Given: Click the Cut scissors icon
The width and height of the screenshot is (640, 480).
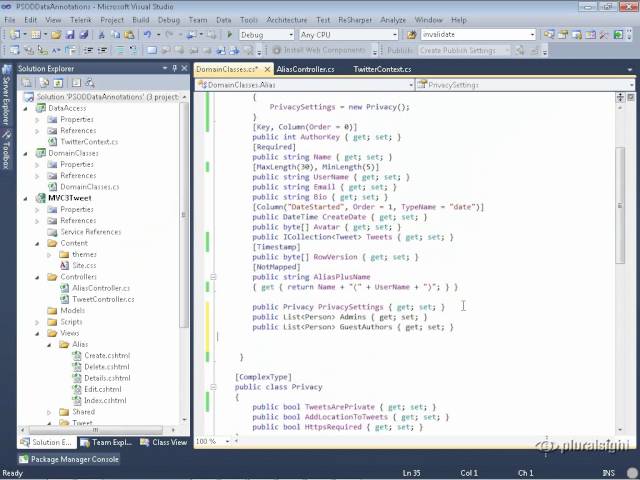Looking at the screenshot, I should (102, 35).
